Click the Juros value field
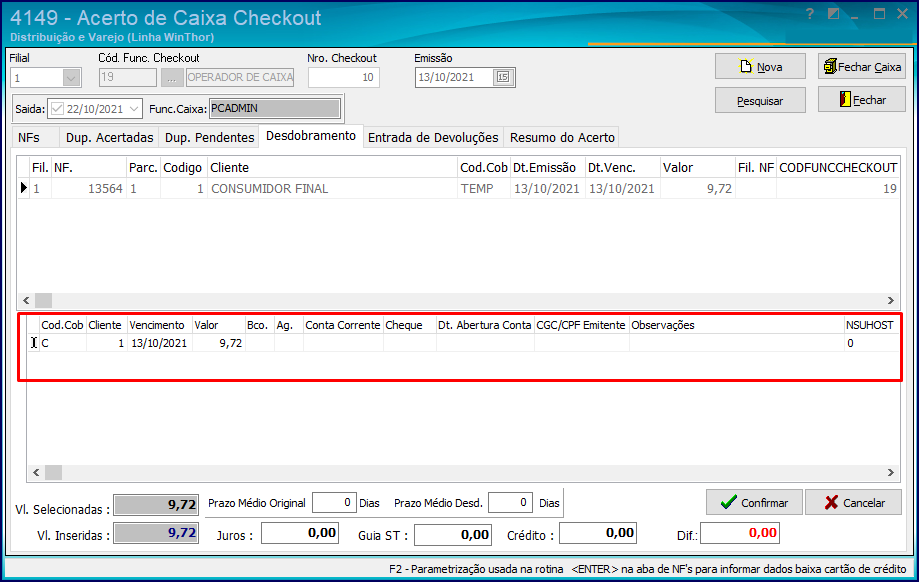The height and width of the screenshot is (582, 919). tap(300, 533)
